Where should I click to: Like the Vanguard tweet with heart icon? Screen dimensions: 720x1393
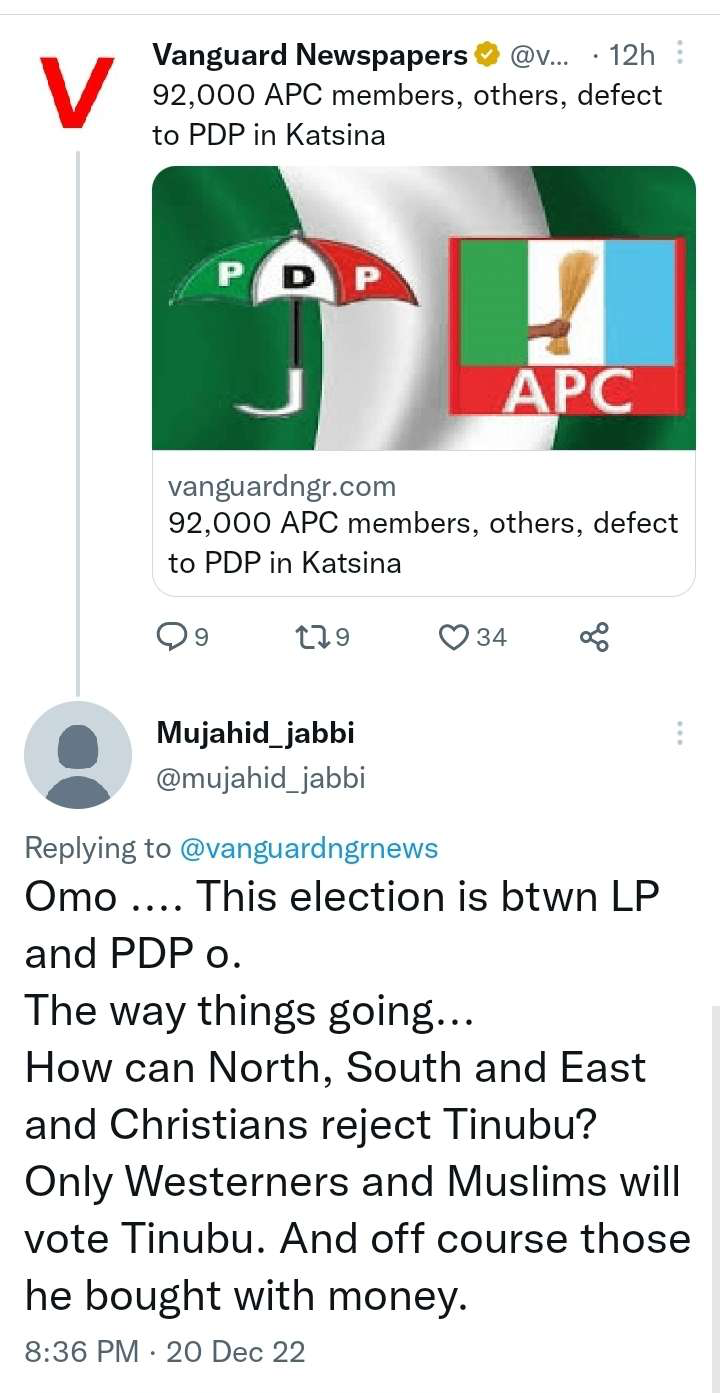click(x=456, y=636)
